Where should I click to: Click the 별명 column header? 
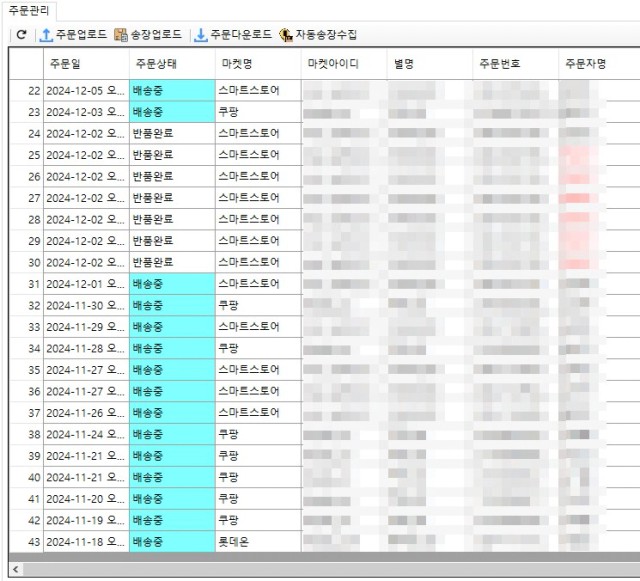[404, 63]
